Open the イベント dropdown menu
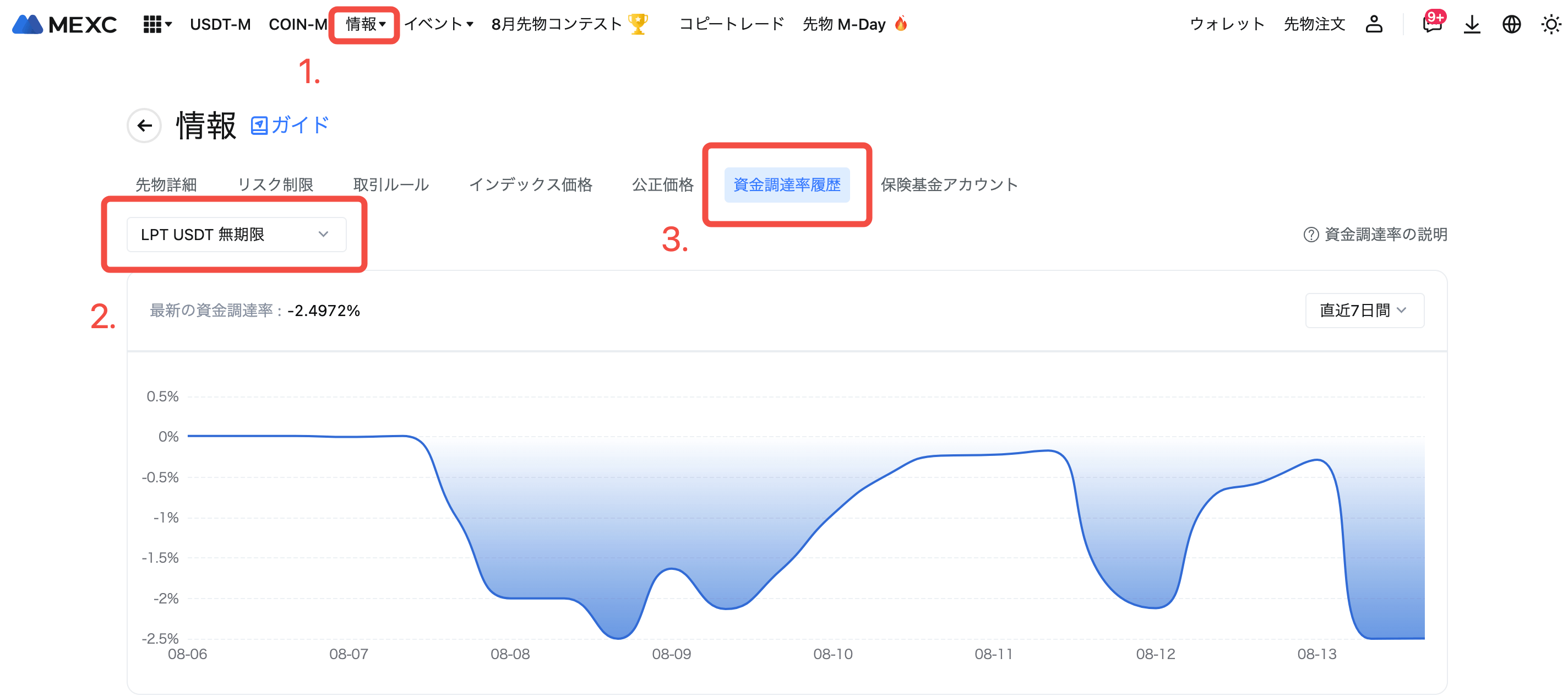 click(438, 24)
